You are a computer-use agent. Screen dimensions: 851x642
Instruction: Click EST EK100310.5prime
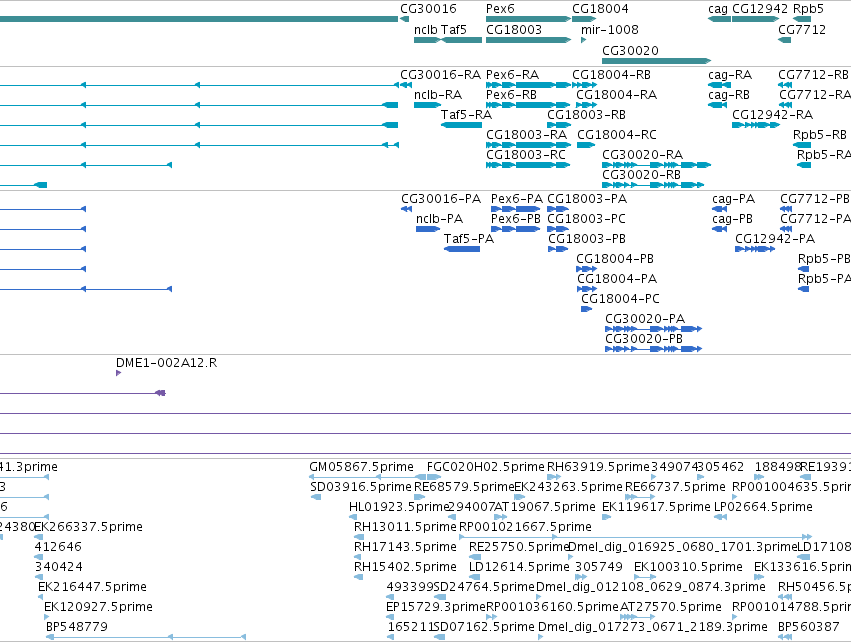pyautogui.click(x=688, y=567)
